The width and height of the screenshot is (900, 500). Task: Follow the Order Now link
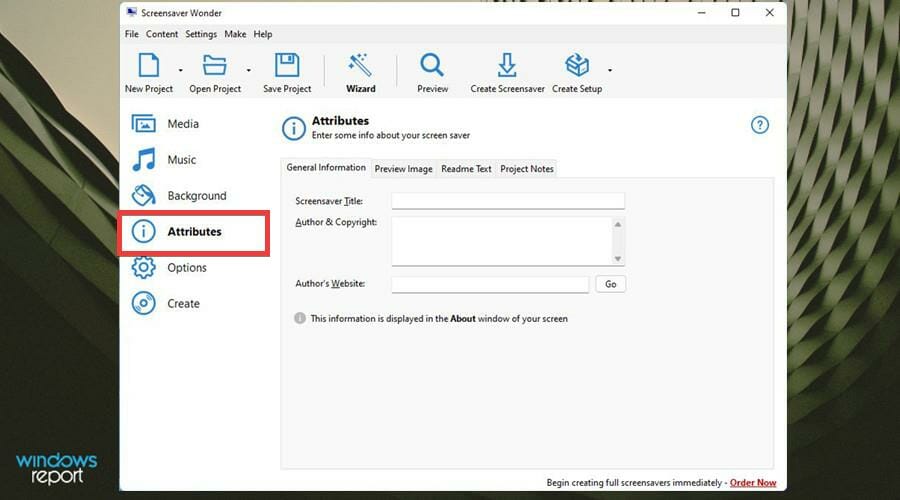pyautogui.click(x=753, y=483)
